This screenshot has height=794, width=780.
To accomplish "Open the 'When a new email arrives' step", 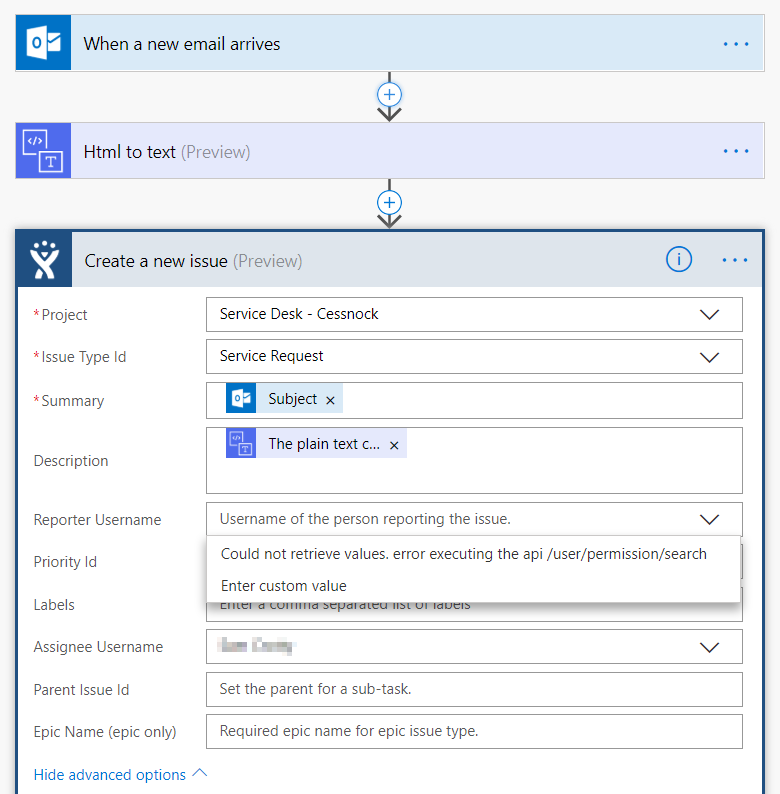I will coord(389,43).
